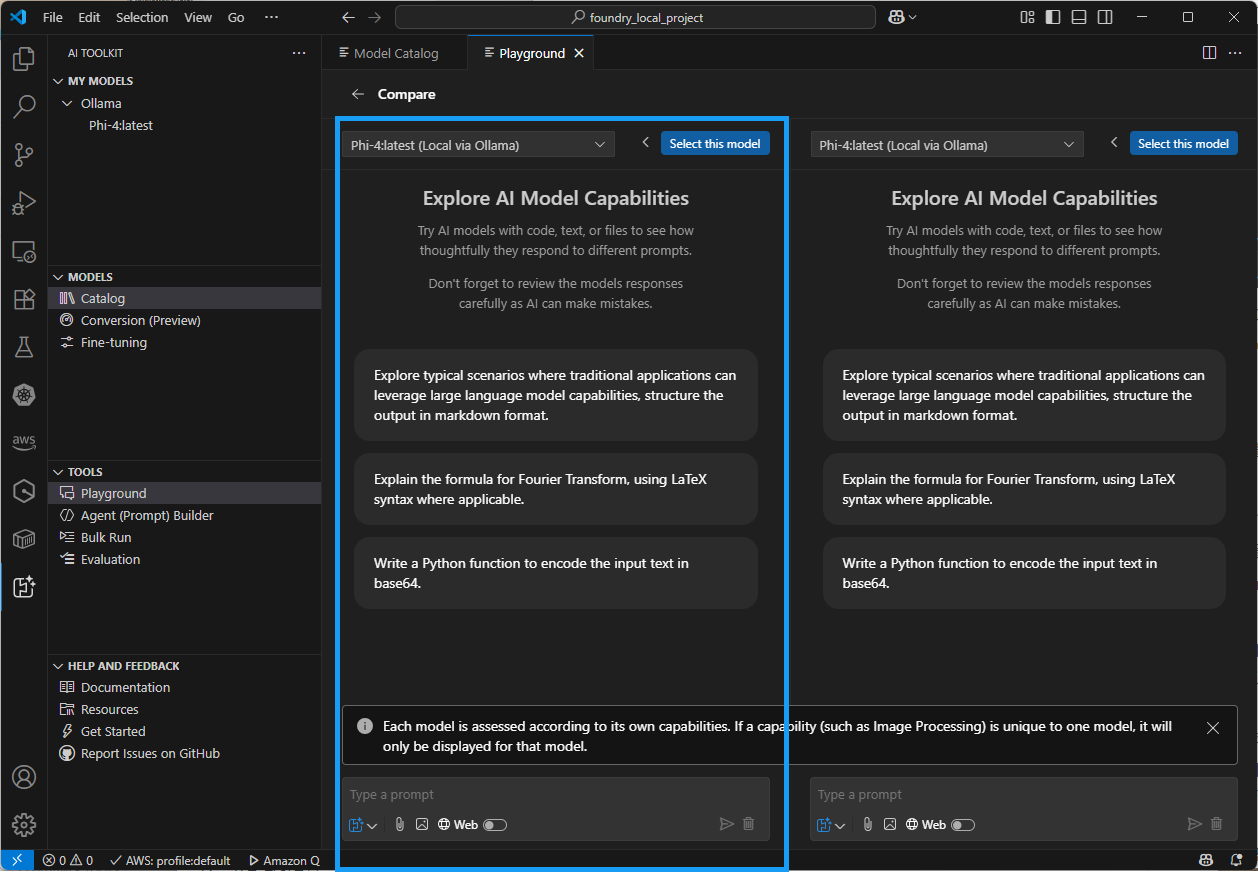Enable Web toggle in left prompt box
Image resolution: width=1258 pixels, height=872 pixels.
point(495,825)
